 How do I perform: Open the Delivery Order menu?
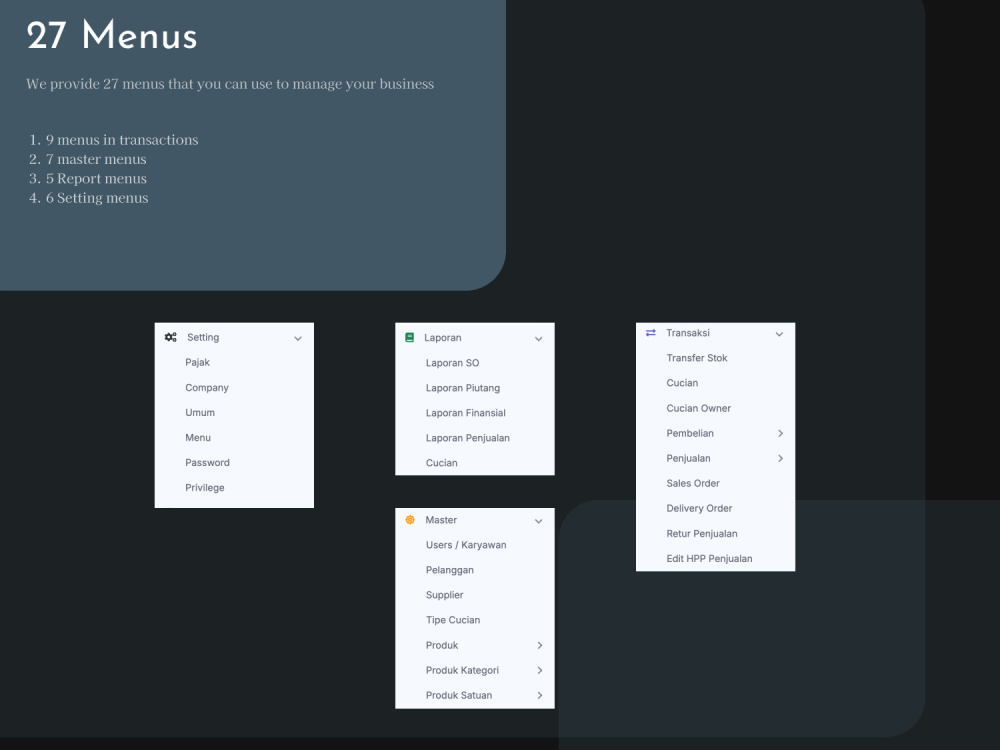click(x=699, y=508)
